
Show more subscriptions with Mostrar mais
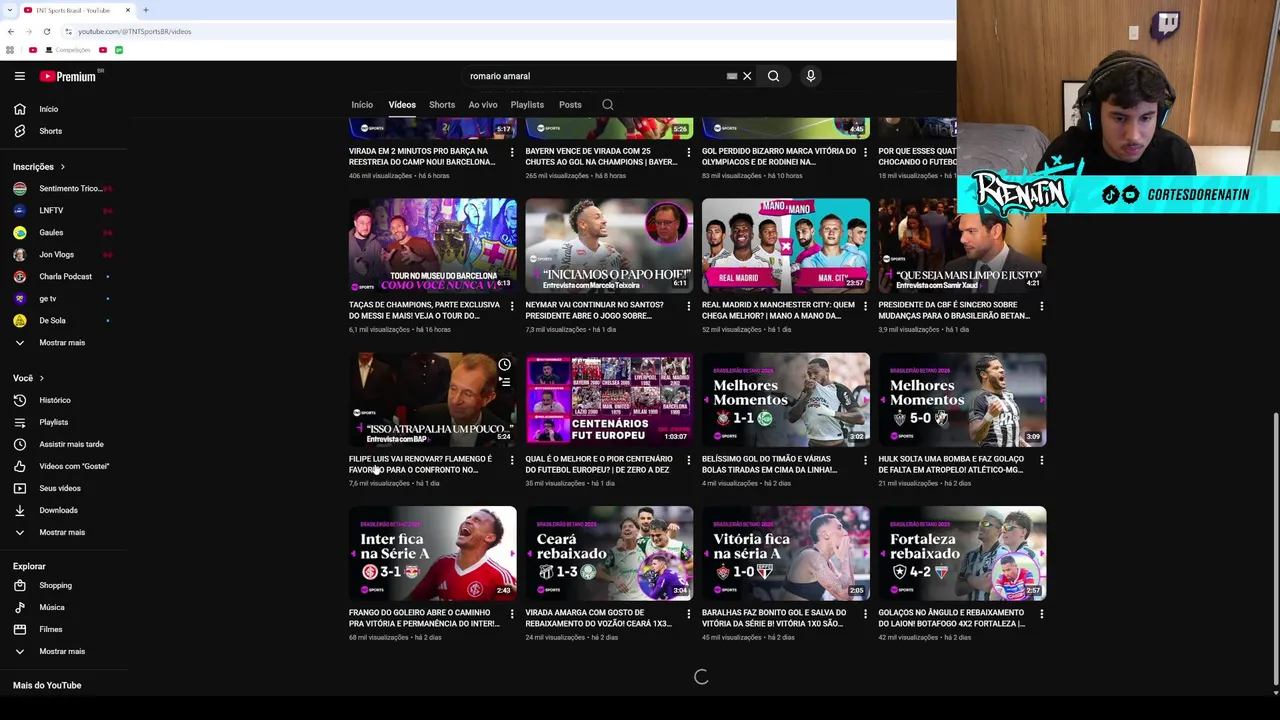pos(63,342)
